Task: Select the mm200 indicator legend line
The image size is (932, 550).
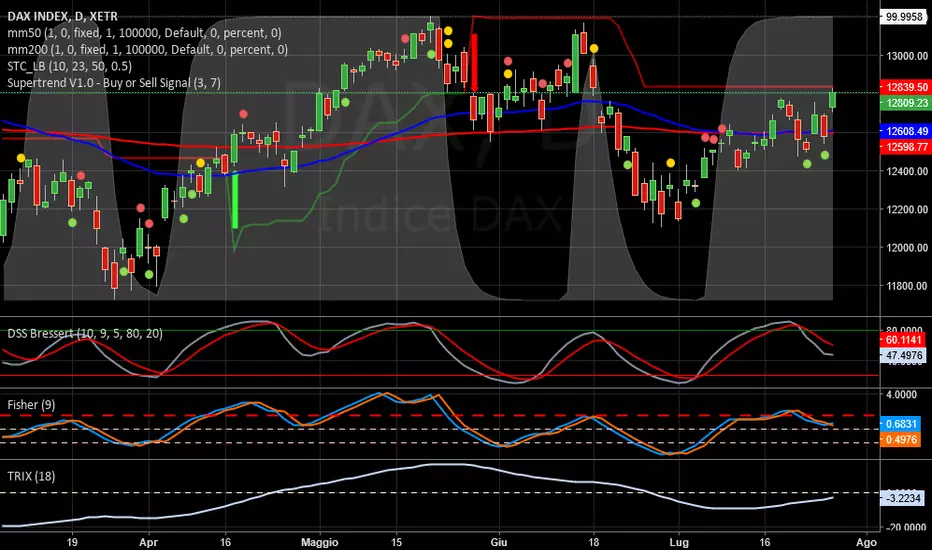Action: pos(147,50)
